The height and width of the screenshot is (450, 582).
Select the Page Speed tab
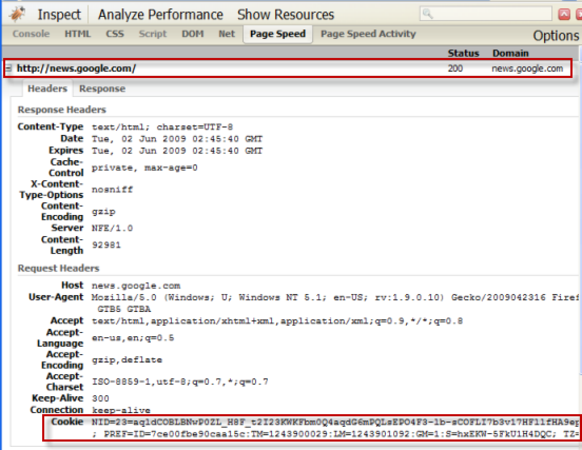click(x=278, y=34)
